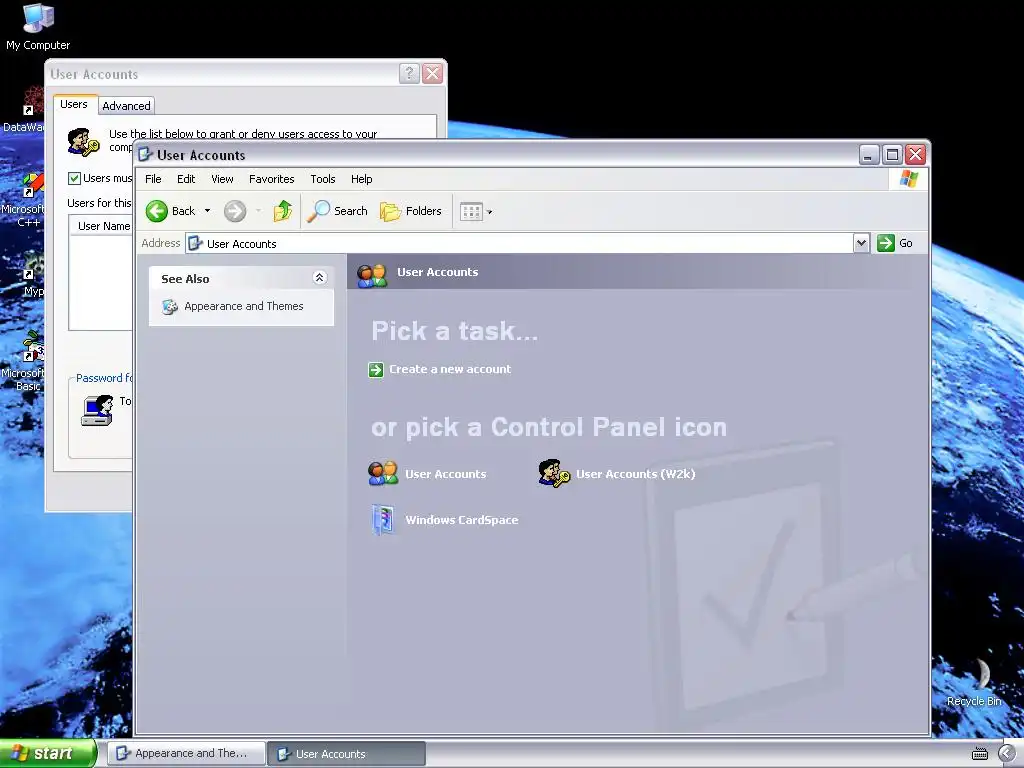
Task: Open the File menu
Action: click(153, 179)
